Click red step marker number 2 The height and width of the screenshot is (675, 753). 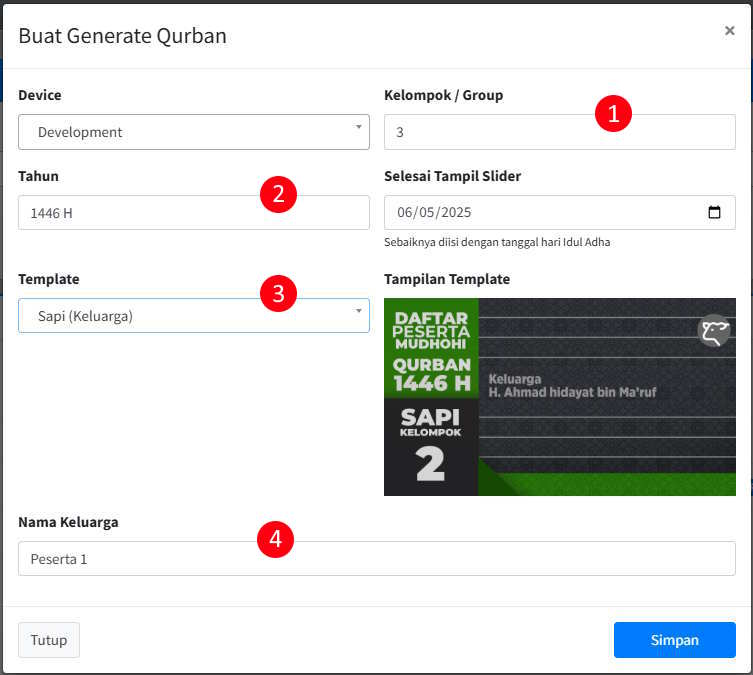(279, 194)
